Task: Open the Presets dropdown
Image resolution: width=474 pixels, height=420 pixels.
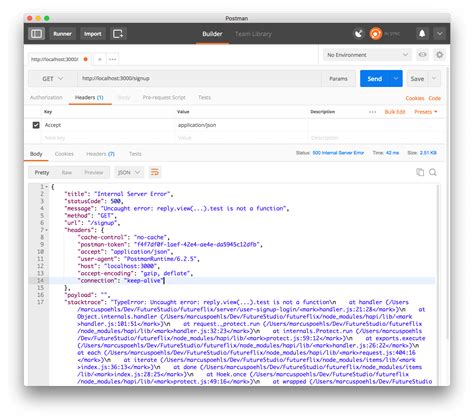Action: tap(426, 112)
